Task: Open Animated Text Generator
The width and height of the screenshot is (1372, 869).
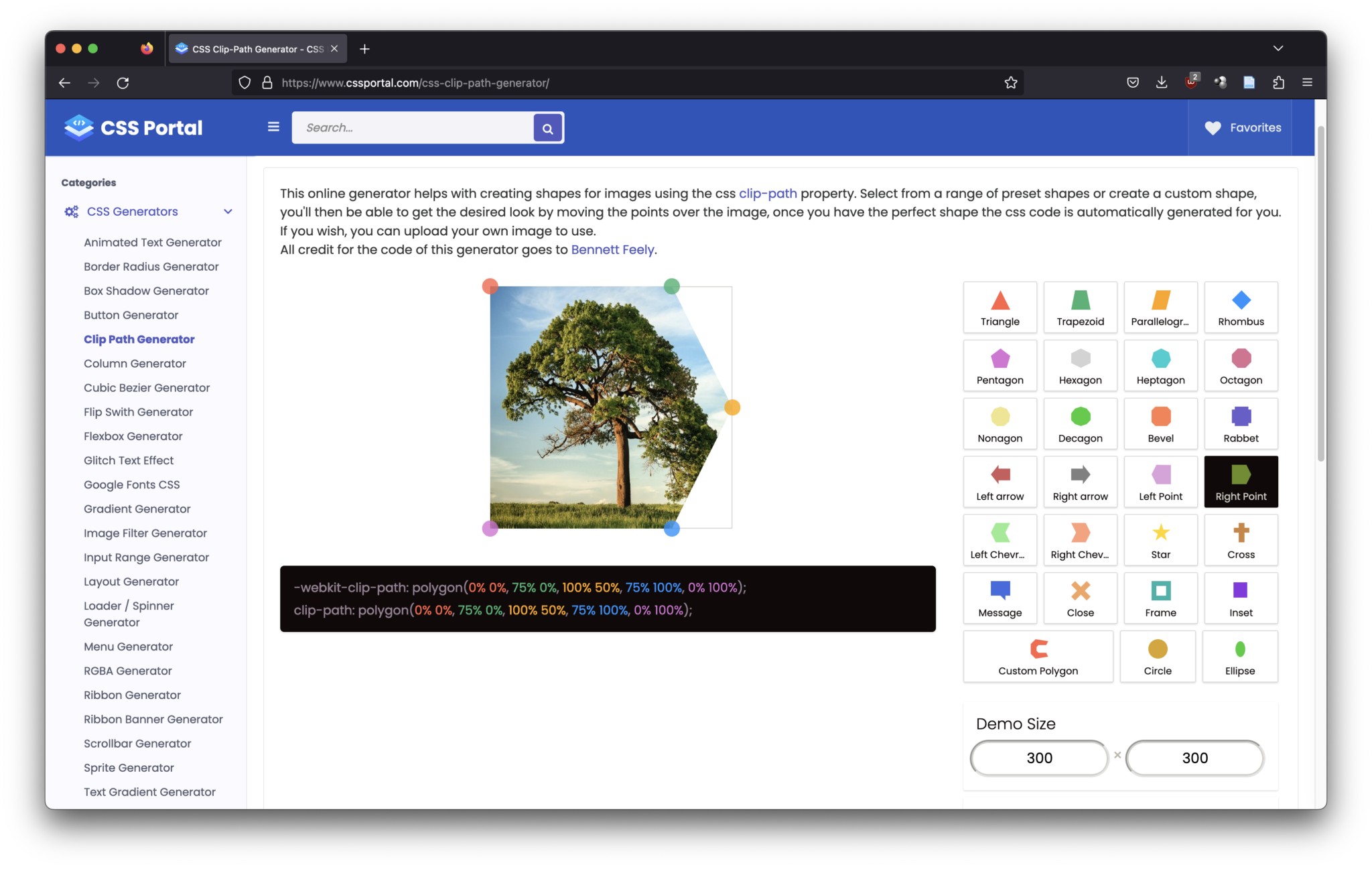Action: pos(152,243)
